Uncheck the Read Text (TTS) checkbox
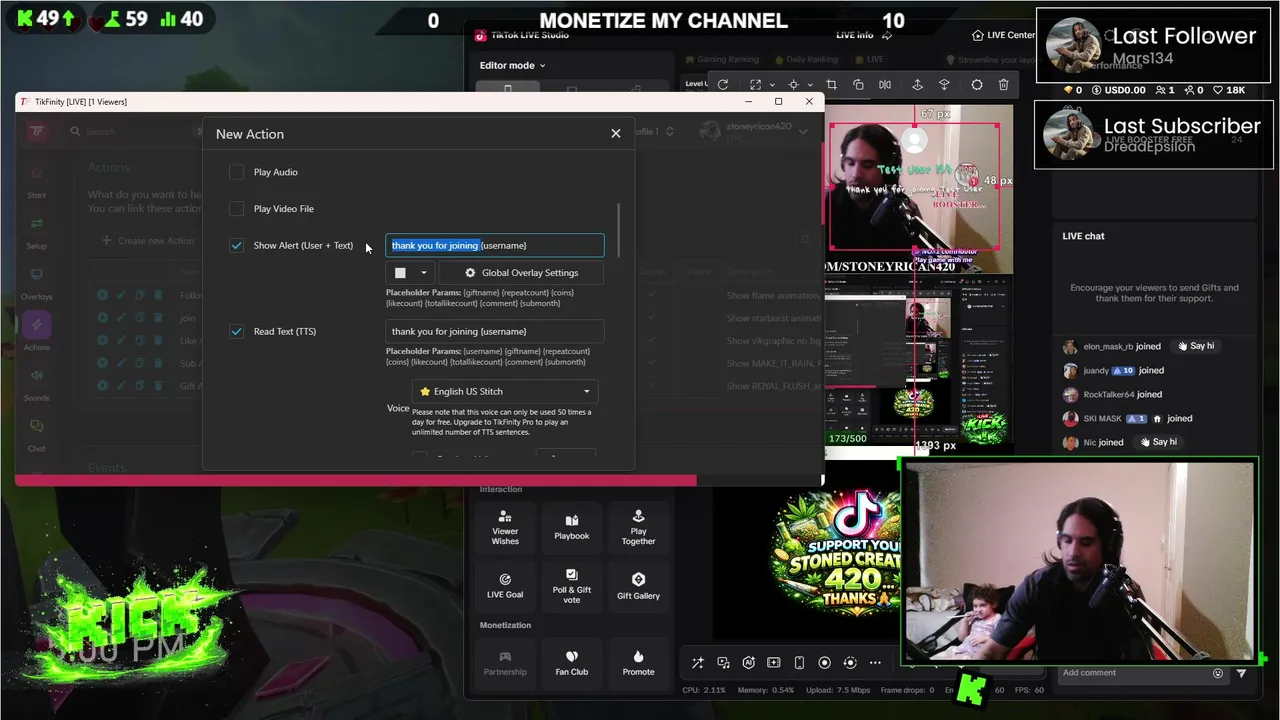 point(236,331)
